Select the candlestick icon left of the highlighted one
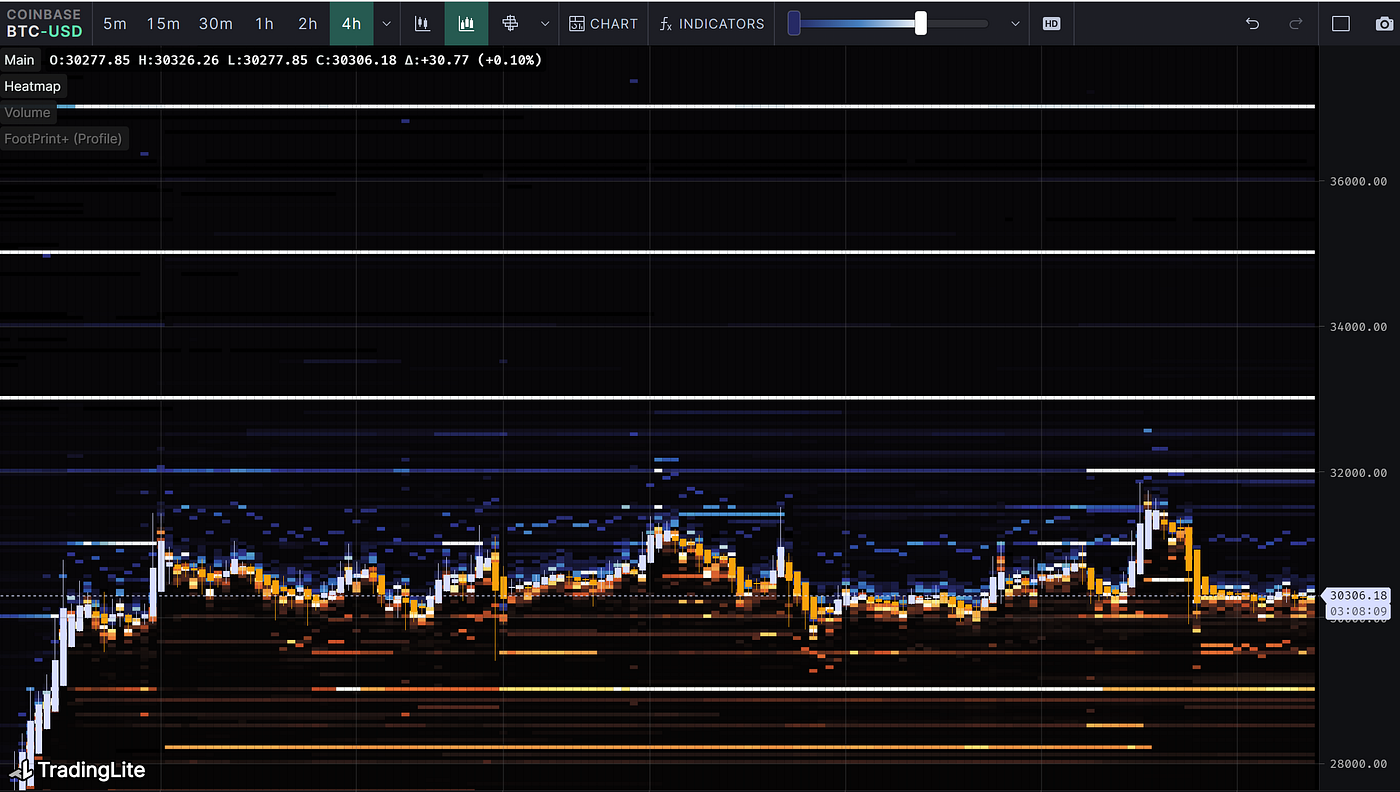The image size is (1400, 792). (x=423, y=23)
